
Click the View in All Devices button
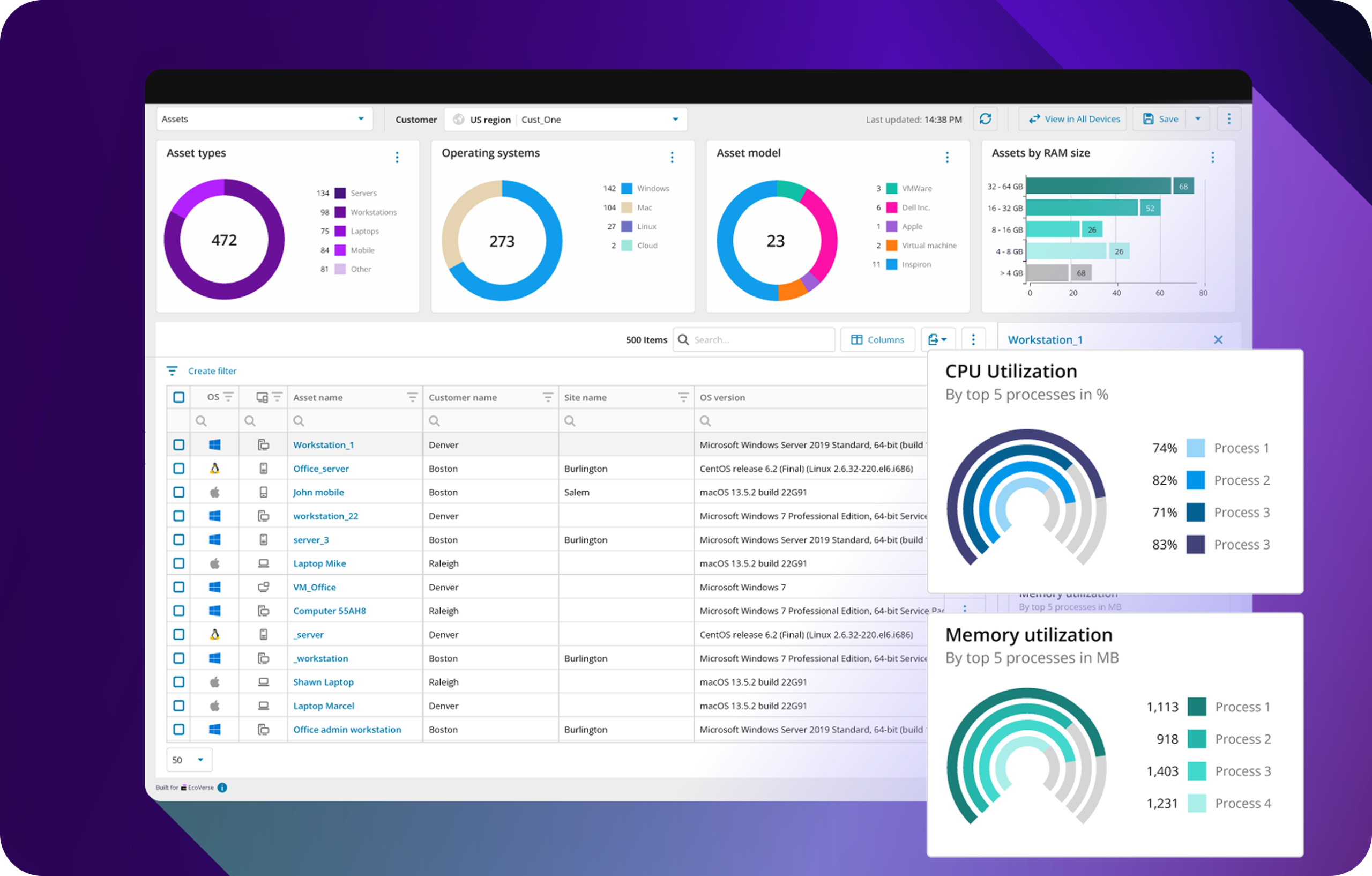(1073, 119)
